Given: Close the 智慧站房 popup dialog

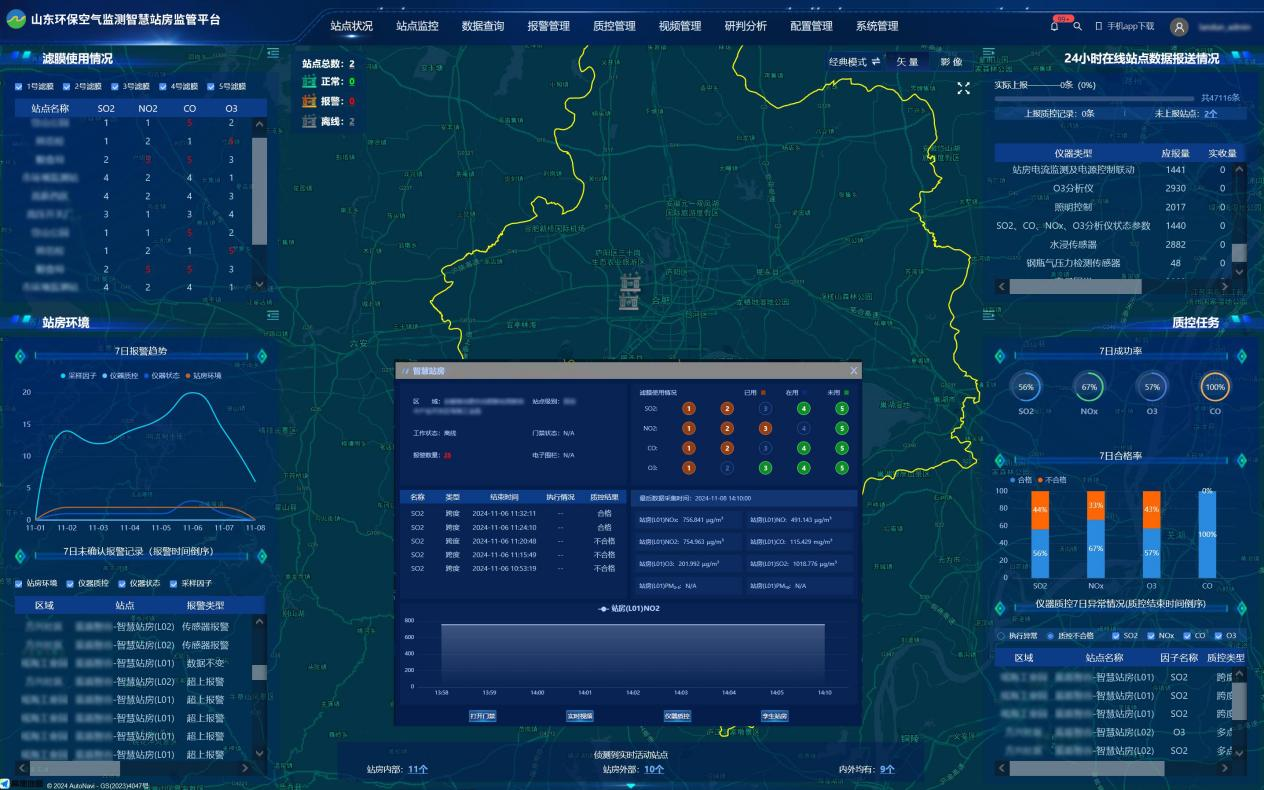Looking at the screenshot, I should pyautogui.click(x=853, y=371).
